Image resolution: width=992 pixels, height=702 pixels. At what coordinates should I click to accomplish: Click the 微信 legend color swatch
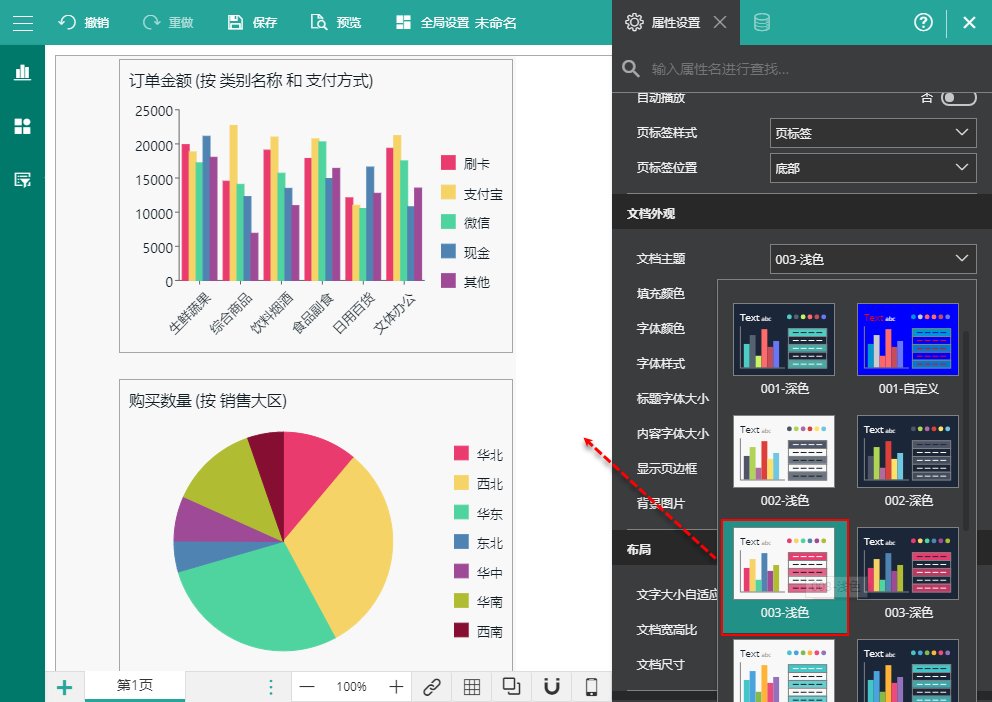pyautogui.click(x=449, y=221)
